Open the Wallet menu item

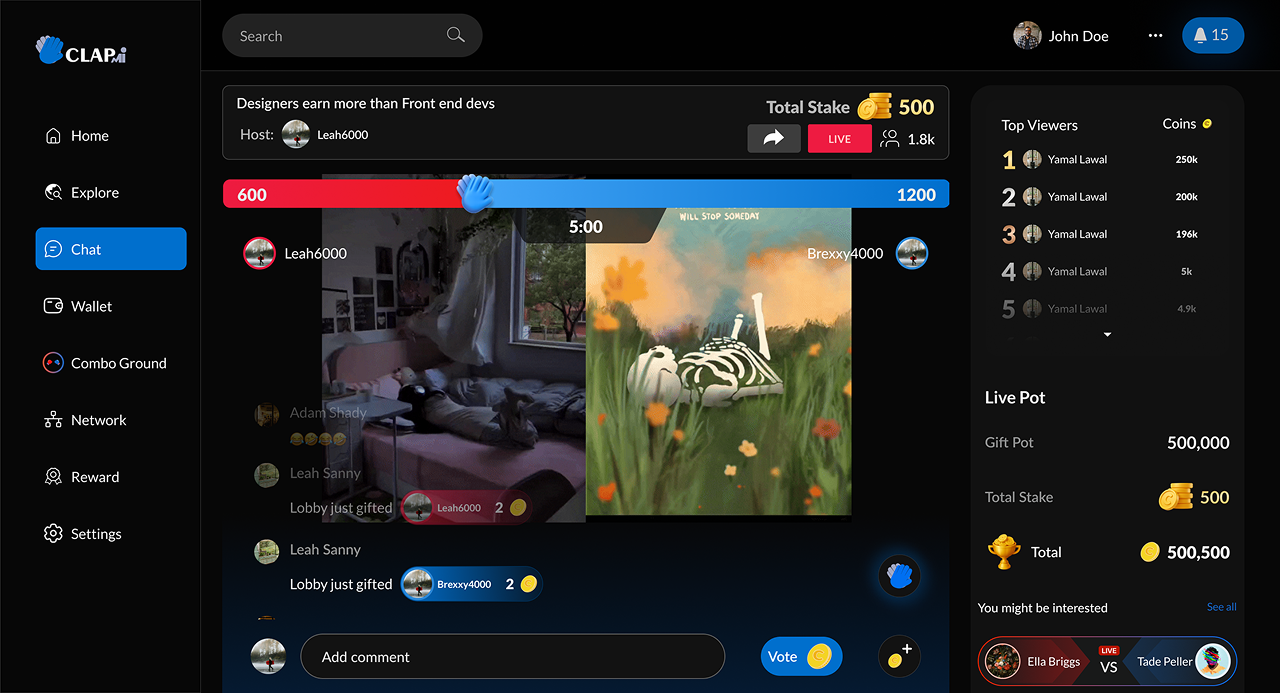click(91, 307)
